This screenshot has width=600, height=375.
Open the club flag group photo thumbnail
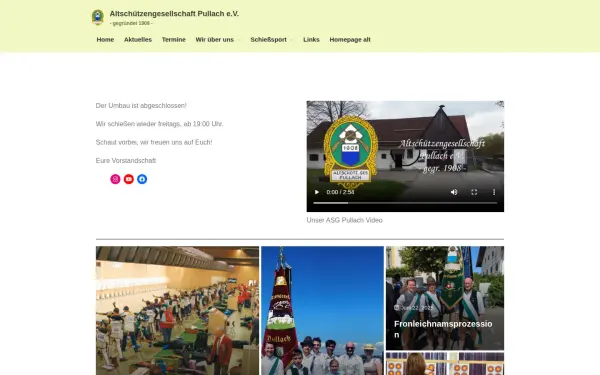pos(322,310)
